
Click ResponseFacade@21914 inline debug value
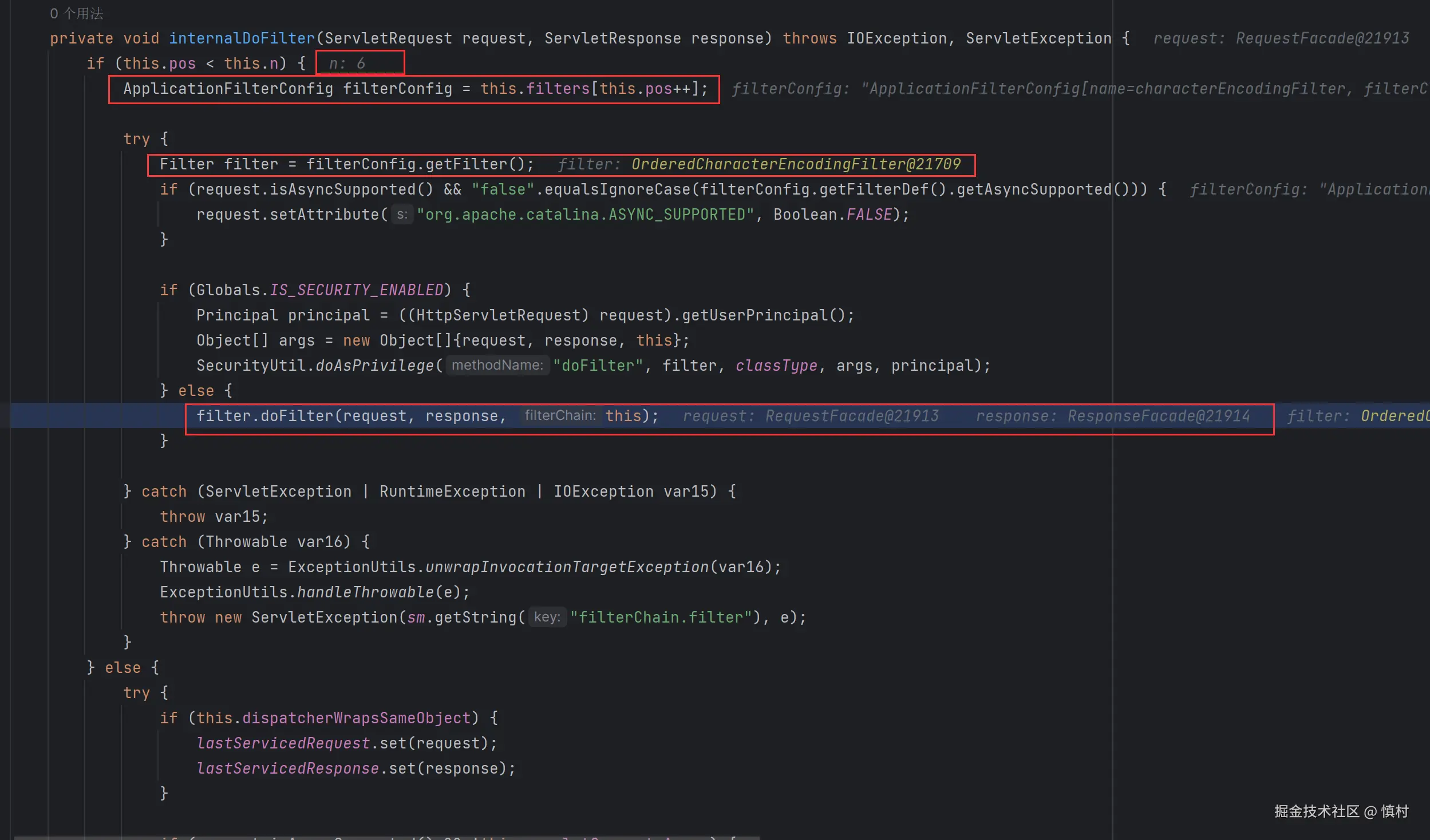coord(1158,416)
